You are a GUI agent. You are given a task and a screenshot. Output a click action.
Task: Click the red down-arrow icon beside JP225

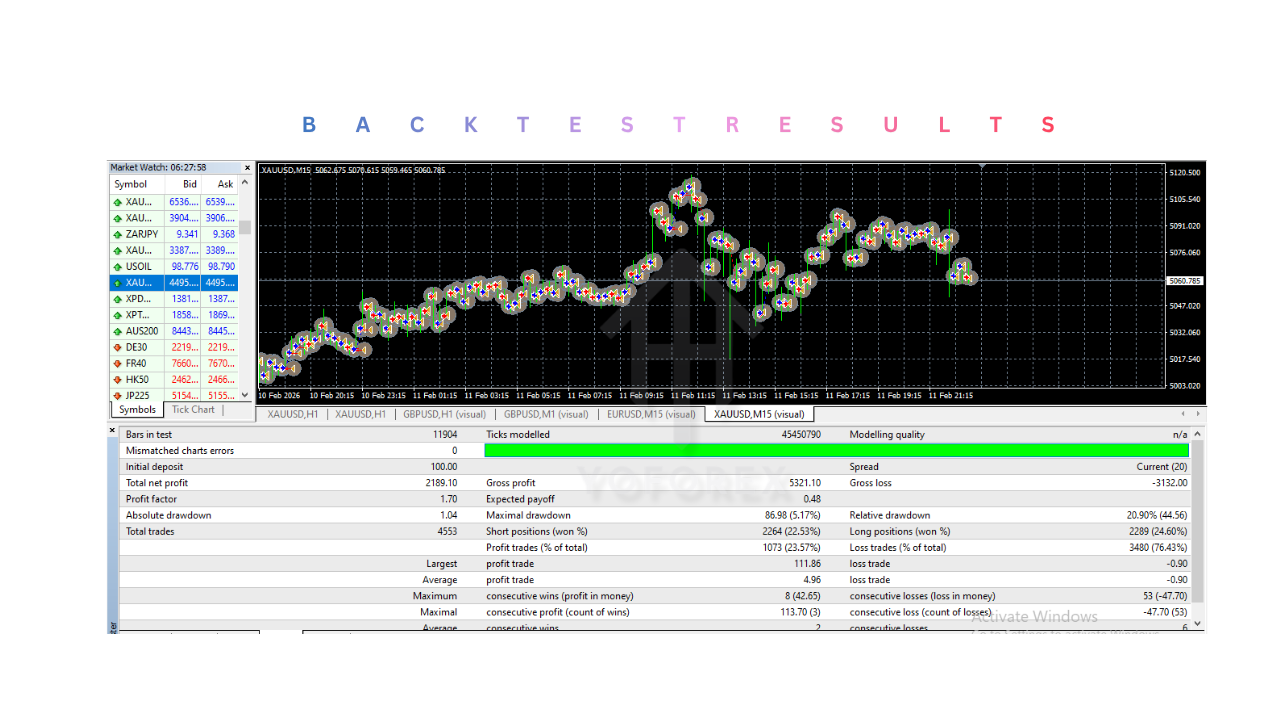pyautogui.click(x=119, y=395)
